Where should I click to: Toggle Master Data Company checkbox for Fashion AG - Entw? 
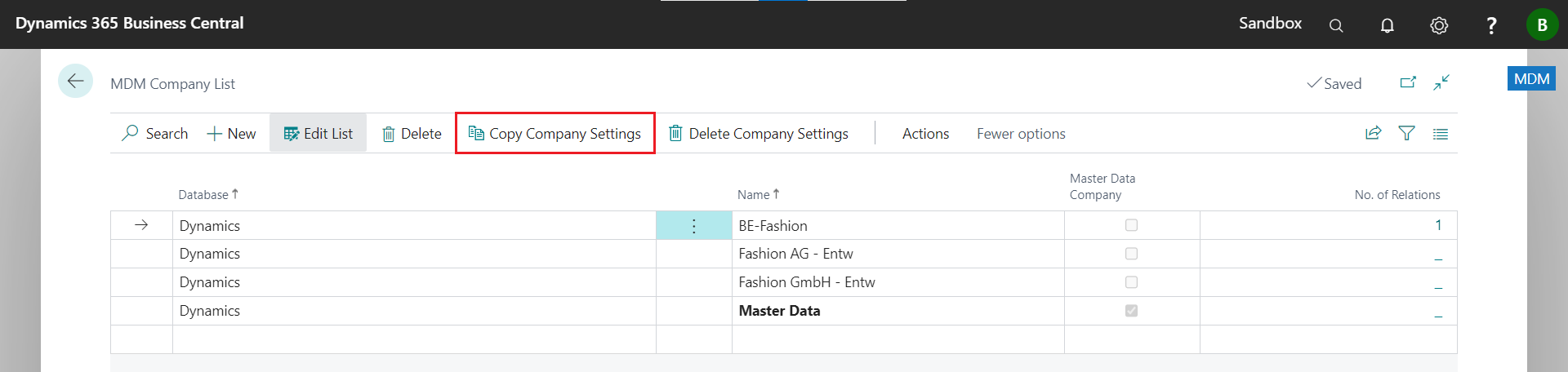pyautogui.click(x=1131, y=254)
